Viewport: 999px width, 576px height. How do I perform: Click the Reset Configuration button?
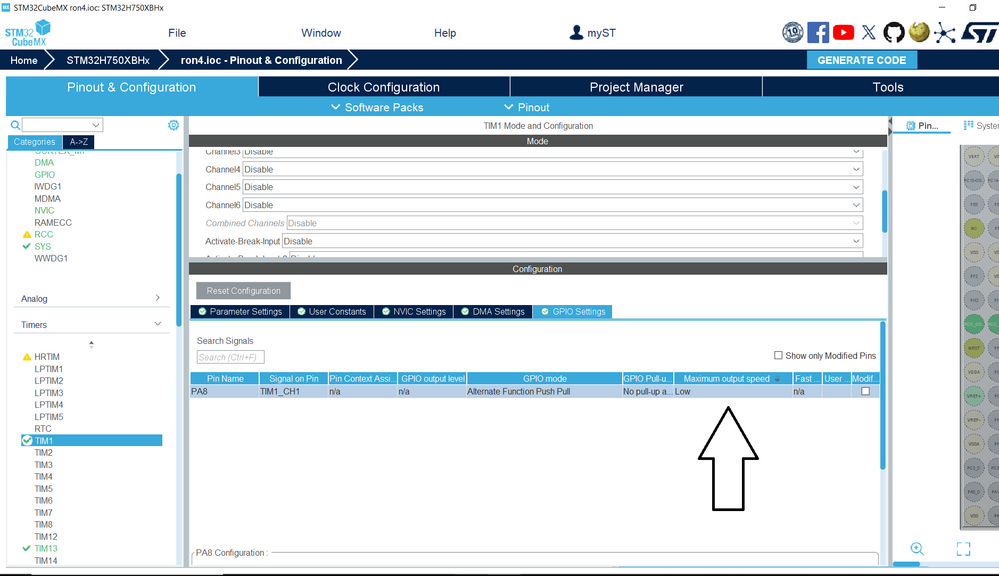pyautogui.click(x=243, y=291)
